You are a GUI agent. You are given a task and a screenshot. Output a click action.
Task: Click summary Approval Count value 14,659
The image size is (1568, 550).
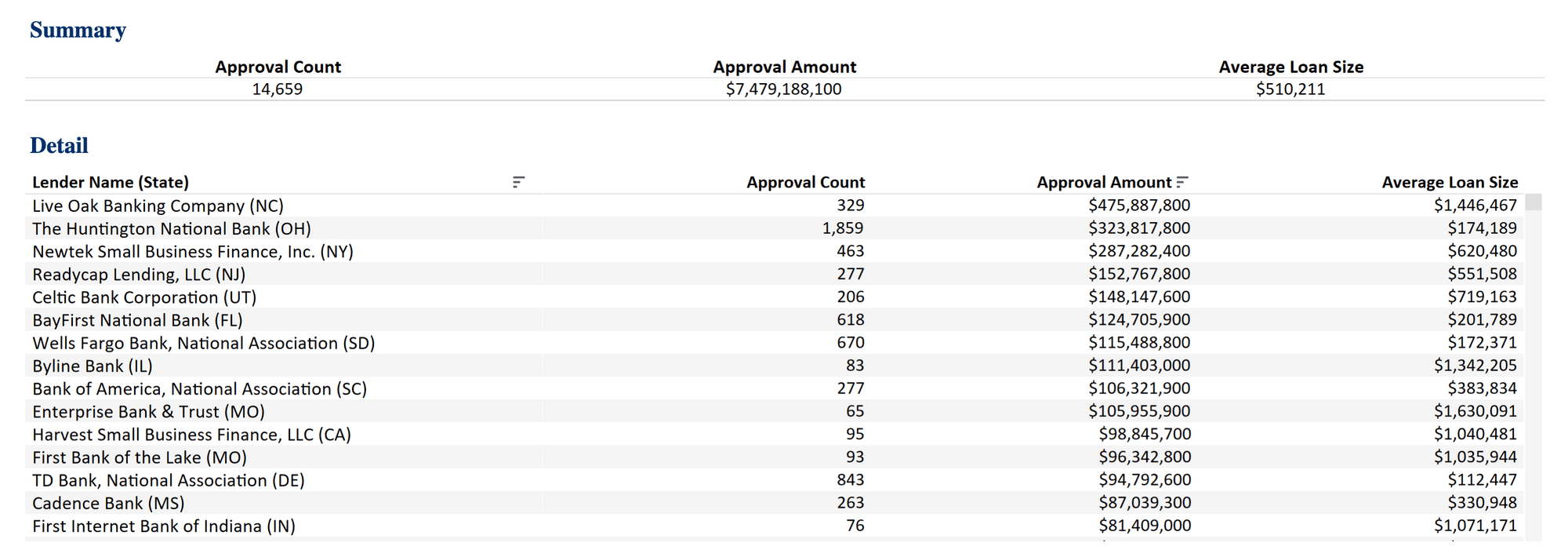pyautogui.click(x=278, y=89)
